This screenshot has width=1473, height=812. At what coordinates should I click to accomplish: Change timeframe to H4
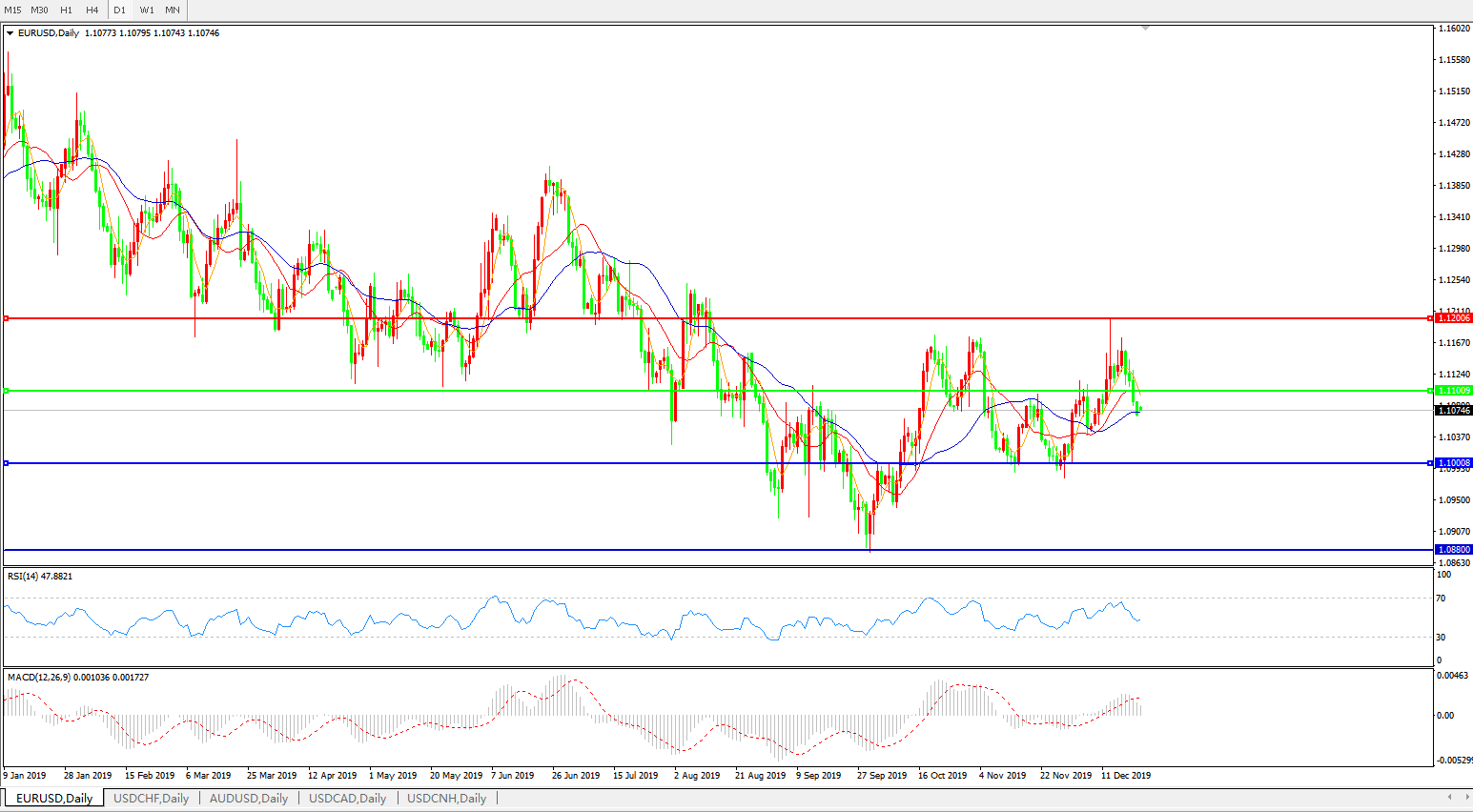[92, 10]
